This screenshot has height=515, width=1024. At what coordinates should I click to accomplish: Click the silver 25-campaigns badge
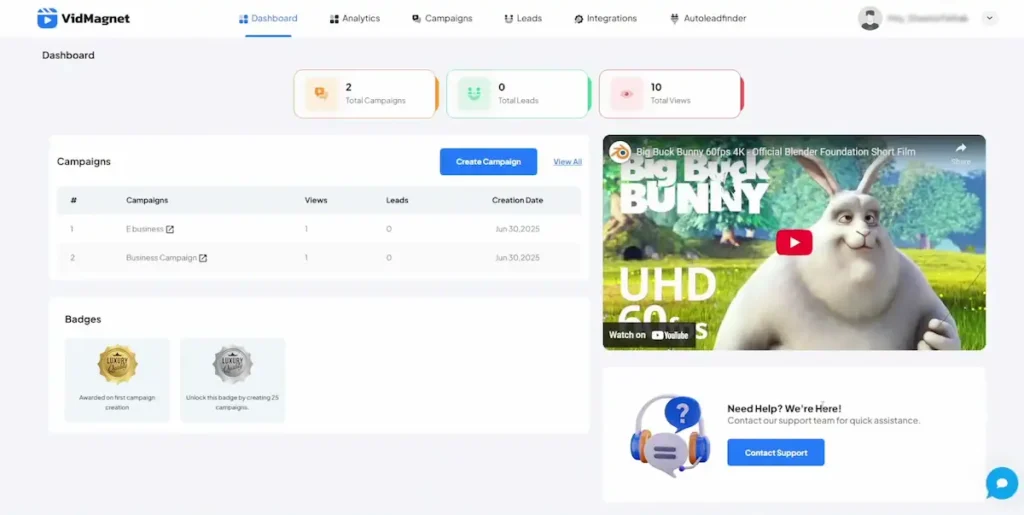[232, 364]
